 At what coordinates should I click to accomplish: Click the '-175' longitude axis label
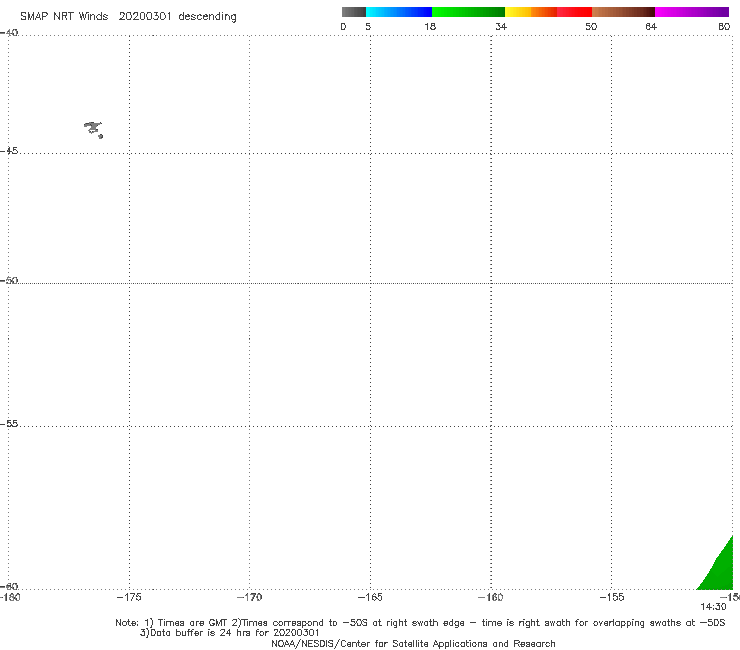pos(129,597)
